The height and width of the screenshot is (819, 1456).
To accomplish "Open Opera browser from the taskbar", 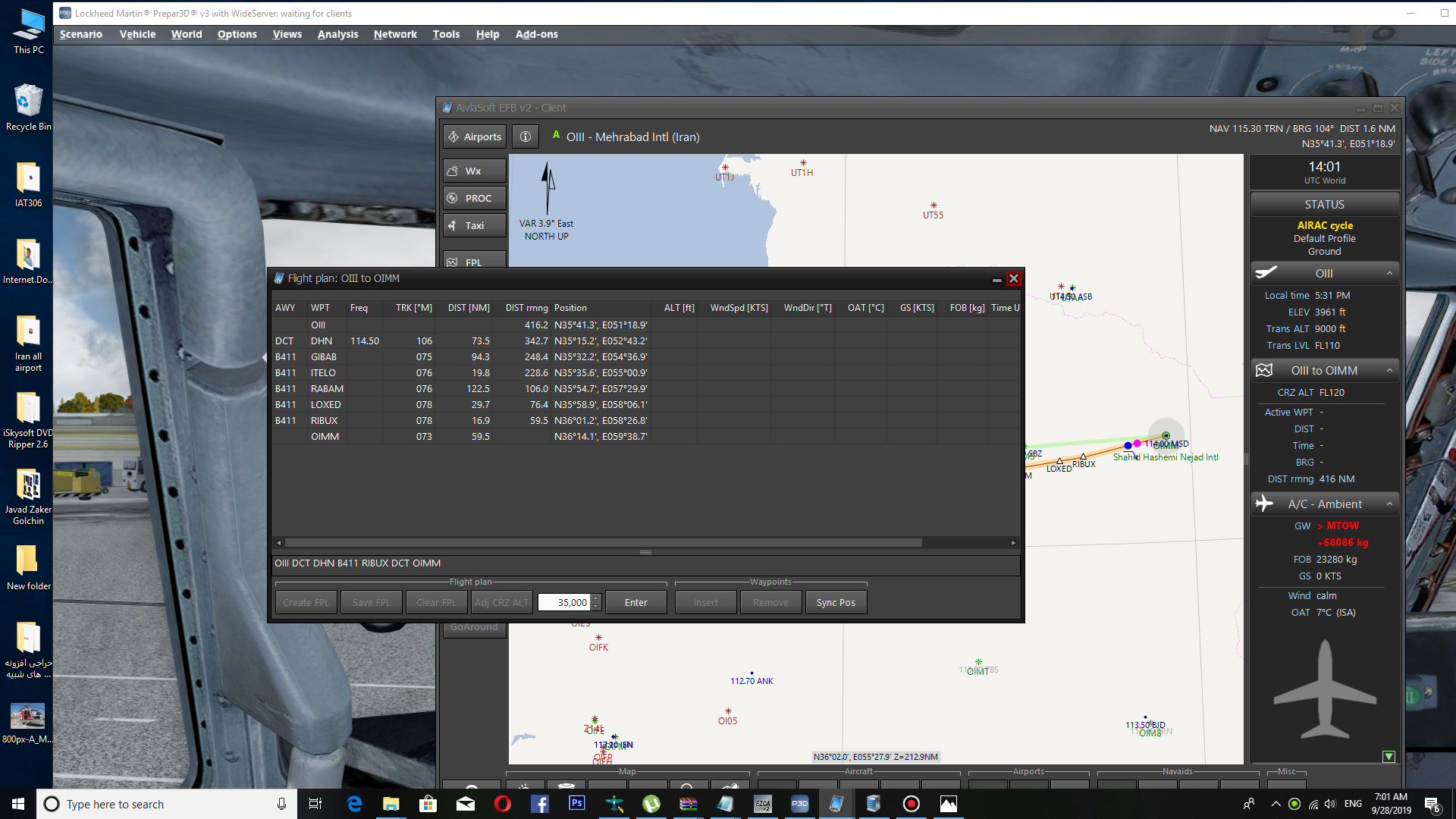I will (503, 804).
